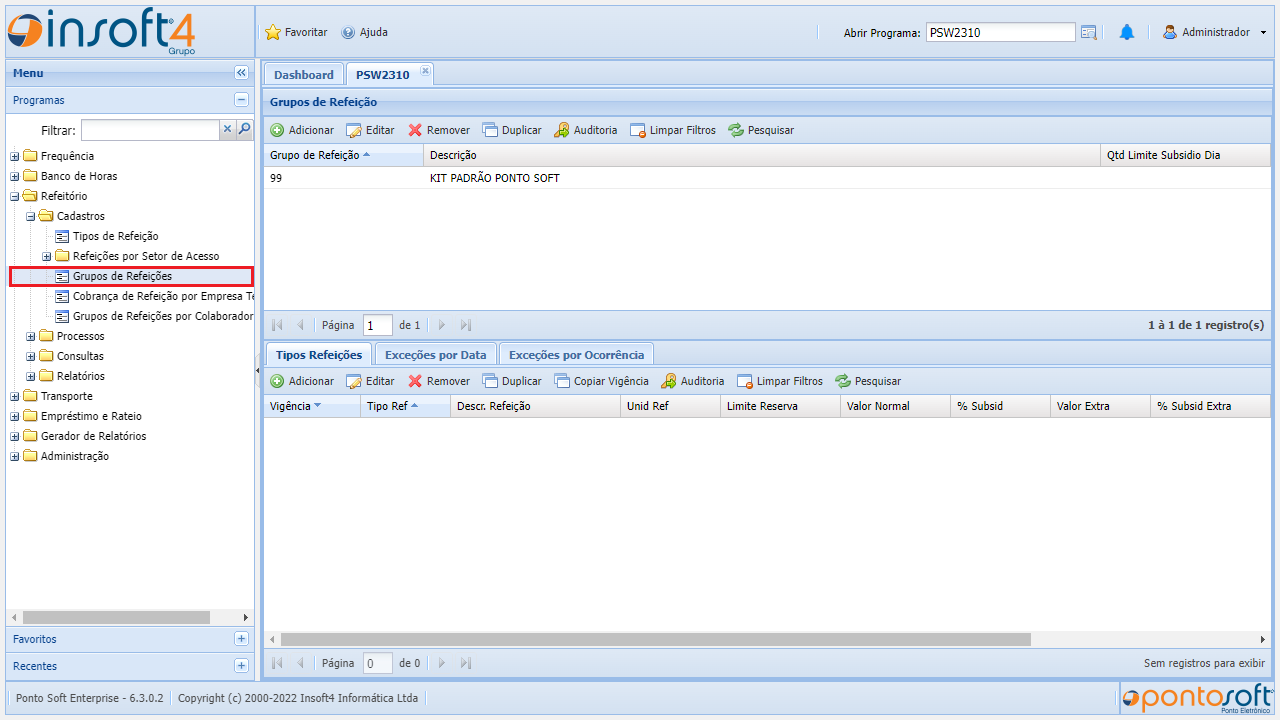
Task: Open the Administrador user dropdown
Action: 1214,32
